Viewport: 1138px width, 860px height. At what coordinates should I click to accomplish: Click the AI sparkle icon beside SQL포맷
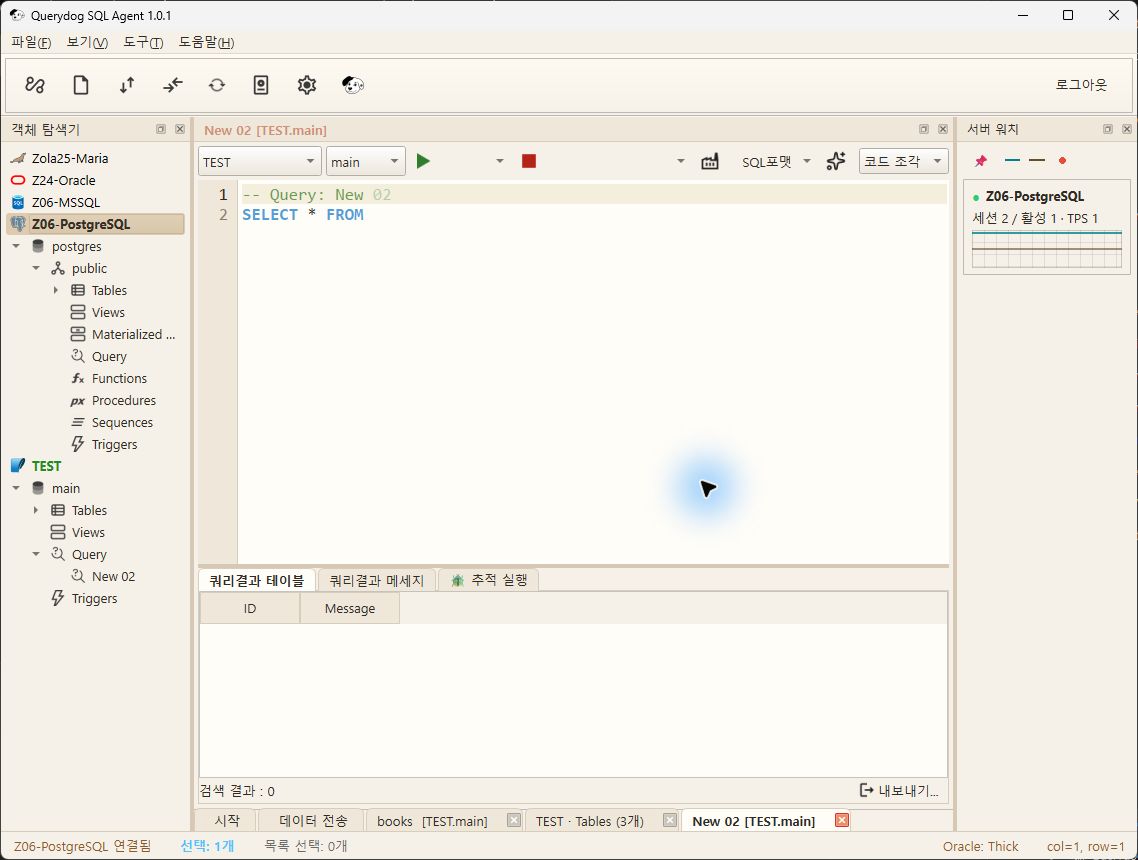[836, 161]
